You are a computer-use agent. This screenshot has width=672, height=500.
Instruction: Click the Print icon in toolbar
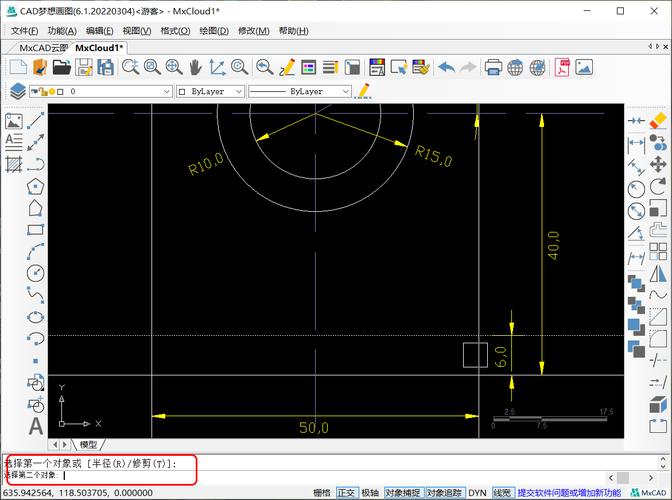coord(493,68)
